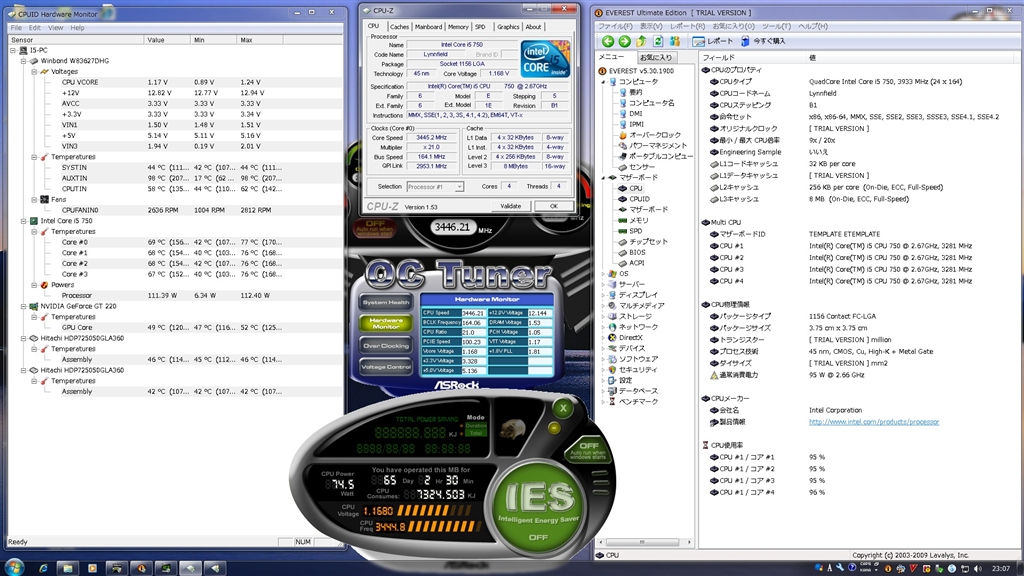Expand the OS node in EVEREST tree
1024x576 pixels.
[603, 273]
